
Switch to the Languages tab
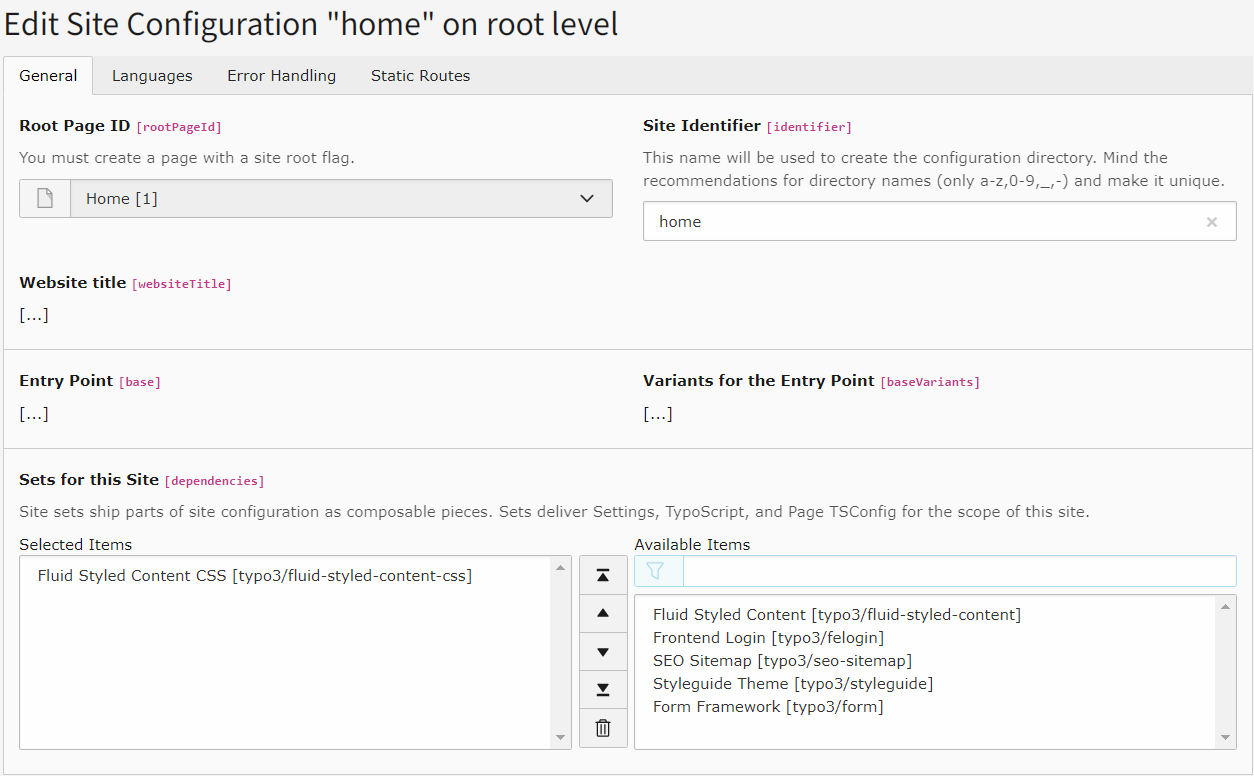(x=152, y=76)
